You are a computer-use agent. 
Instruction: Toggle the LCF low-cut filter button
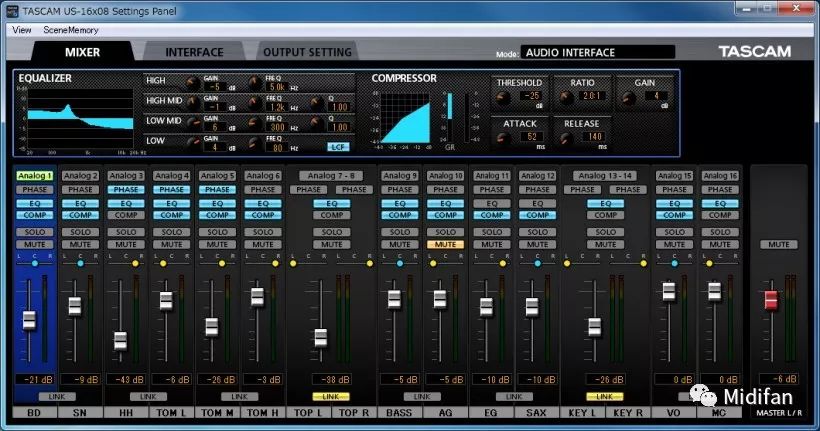tap(338, 147)
